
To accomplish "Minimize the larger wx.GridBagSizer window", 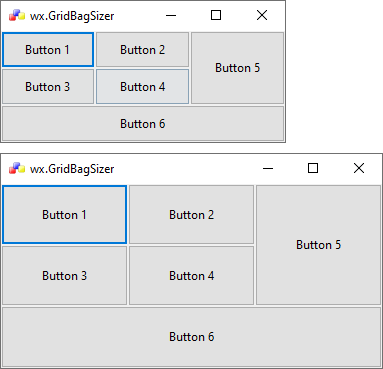I will 268,168.
